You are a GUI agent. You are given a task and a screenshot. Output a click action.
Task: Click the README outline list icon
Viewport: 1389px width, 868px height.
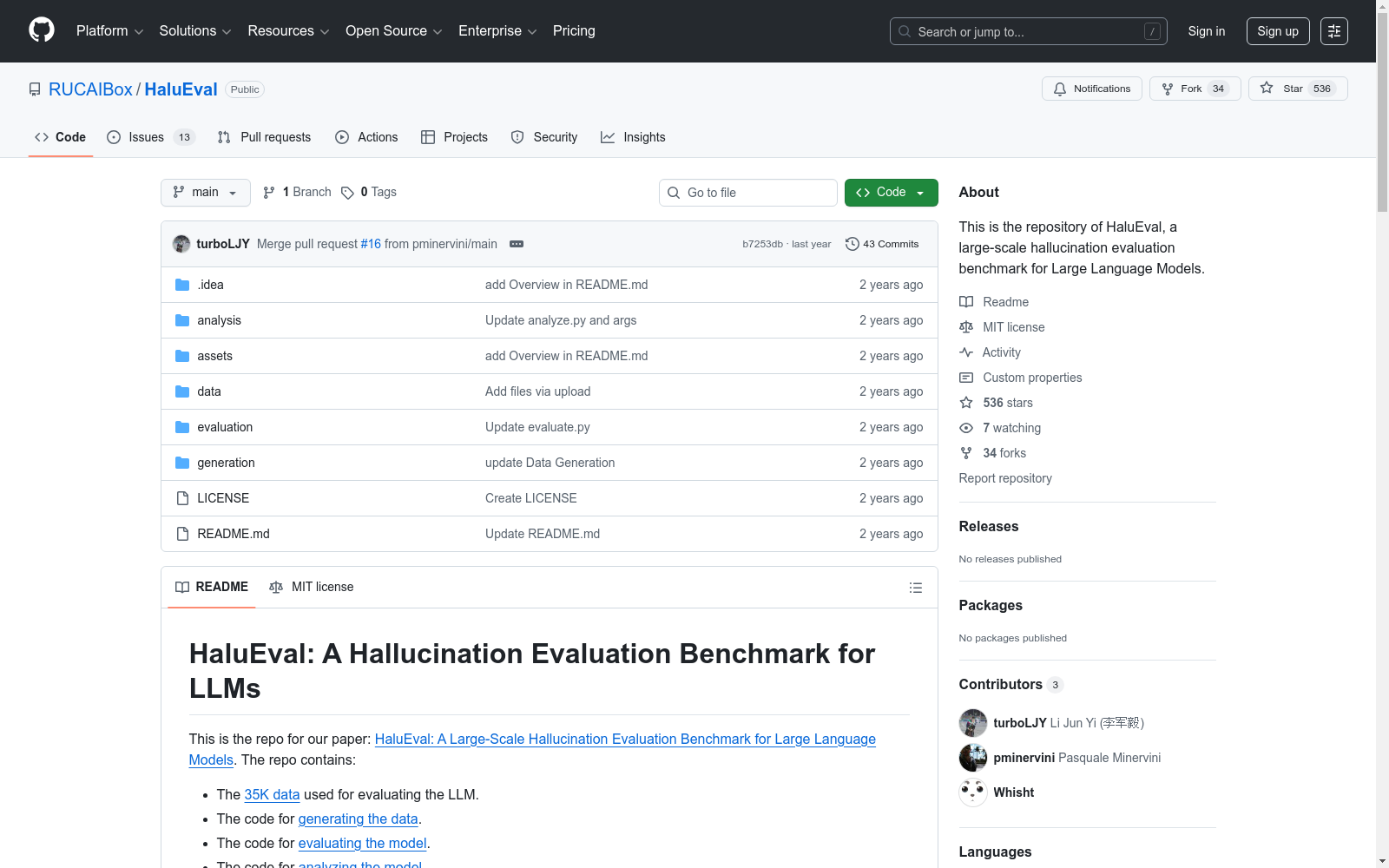coord(915,588)
